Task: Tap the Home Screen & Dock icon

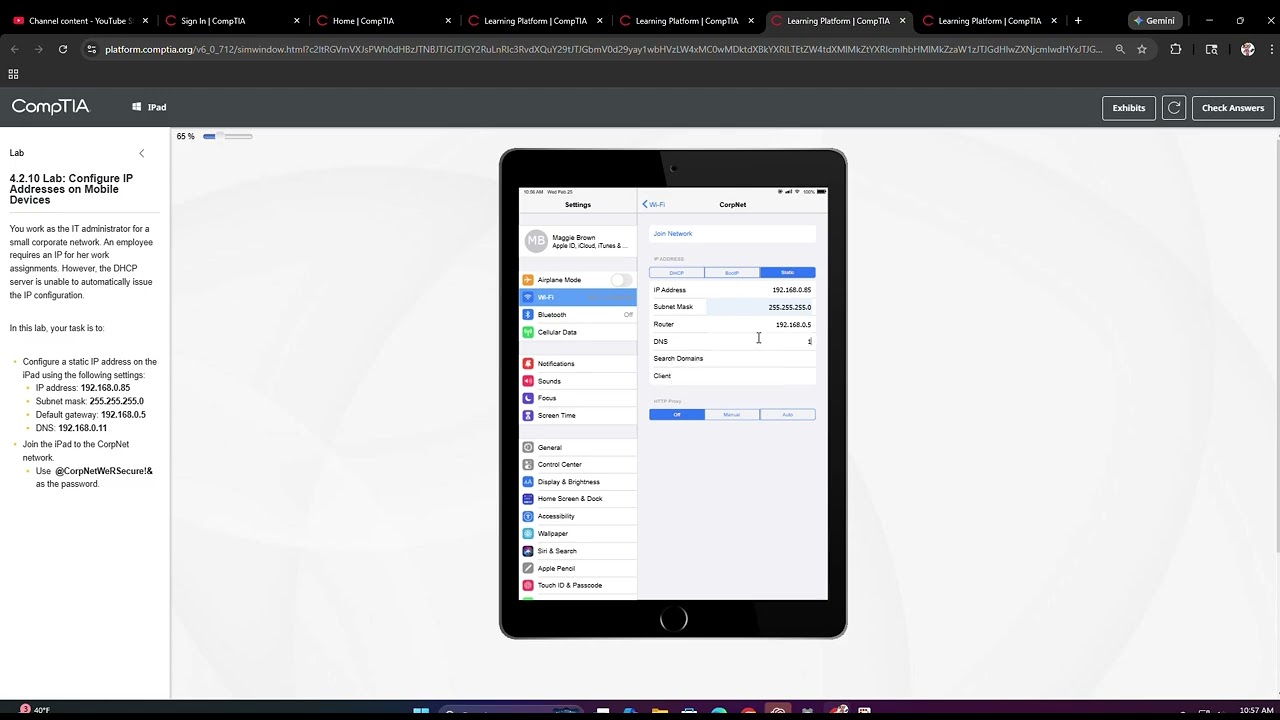Action: point(528,499)
